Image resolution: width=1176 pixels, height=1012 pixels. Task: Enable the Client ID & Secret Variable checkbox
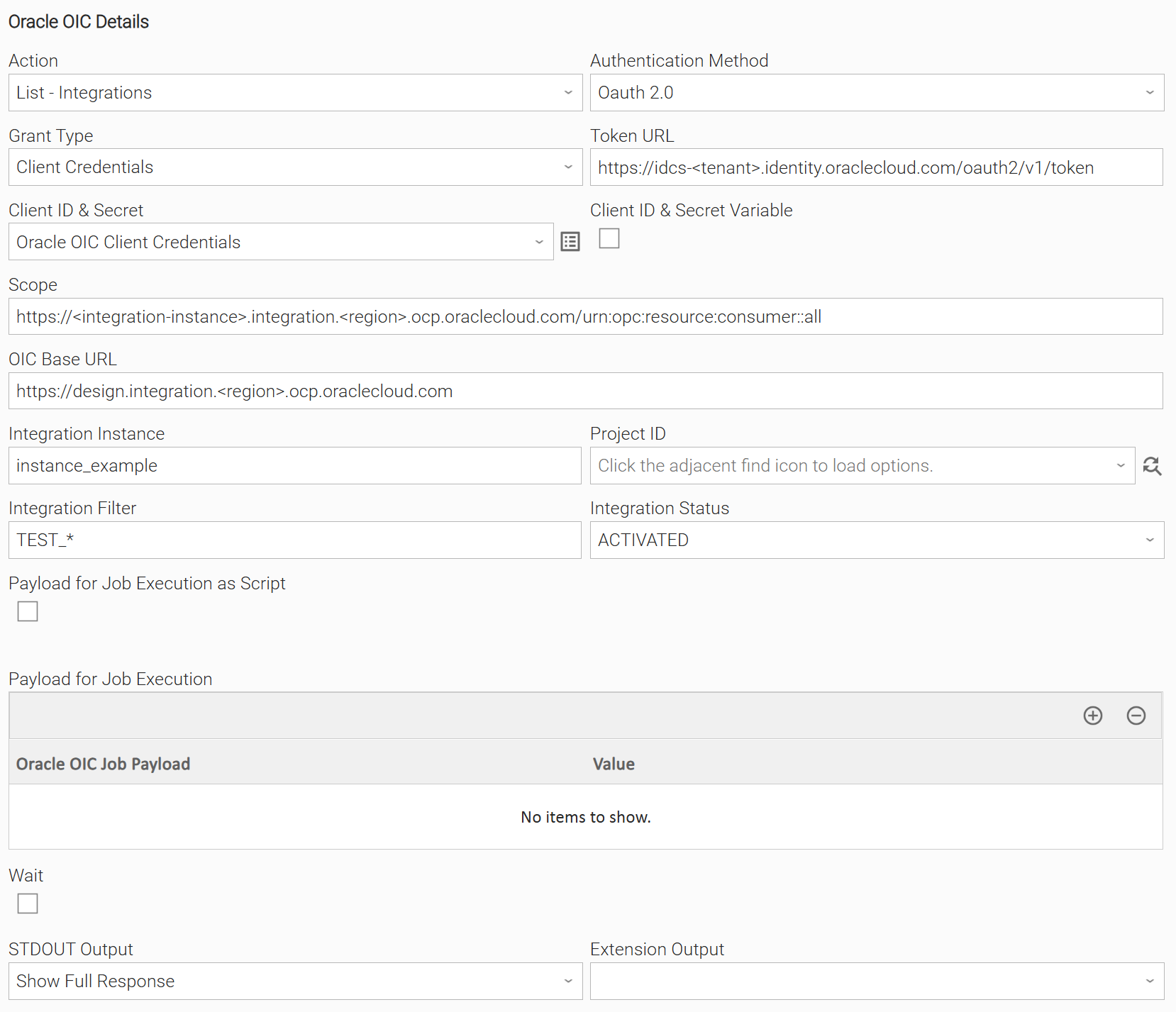609,238
